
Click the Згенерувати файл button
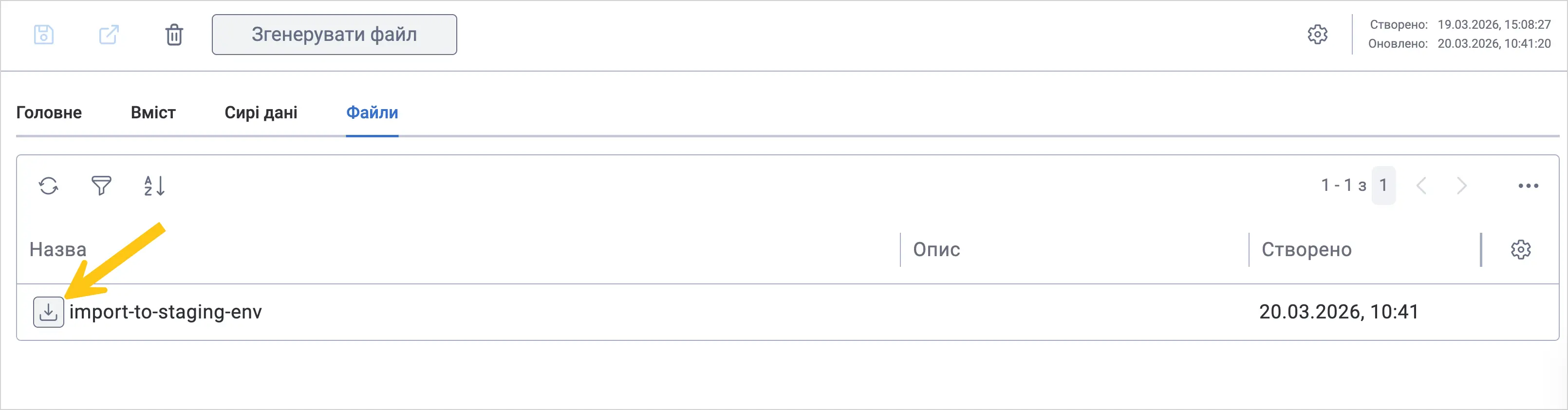[334, 35]
